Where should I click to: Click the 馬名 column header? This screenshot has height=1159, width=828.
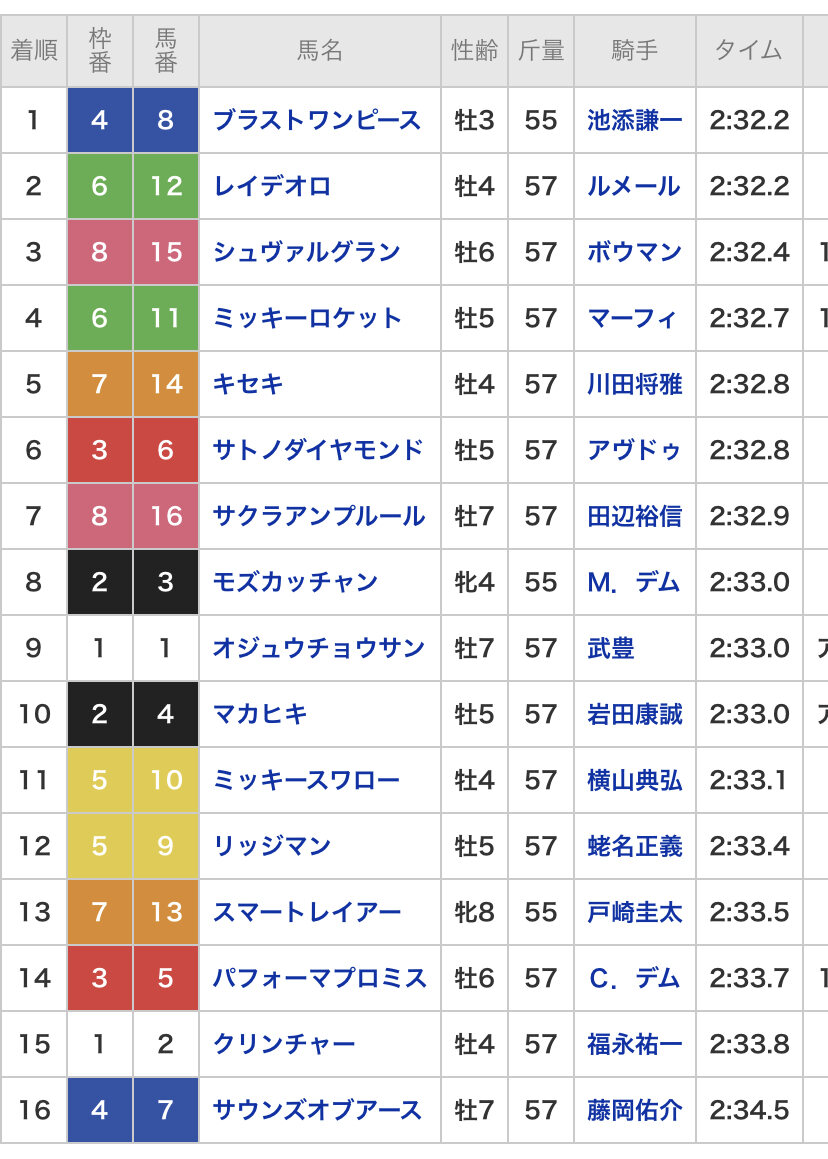click(x=320, y=51)
